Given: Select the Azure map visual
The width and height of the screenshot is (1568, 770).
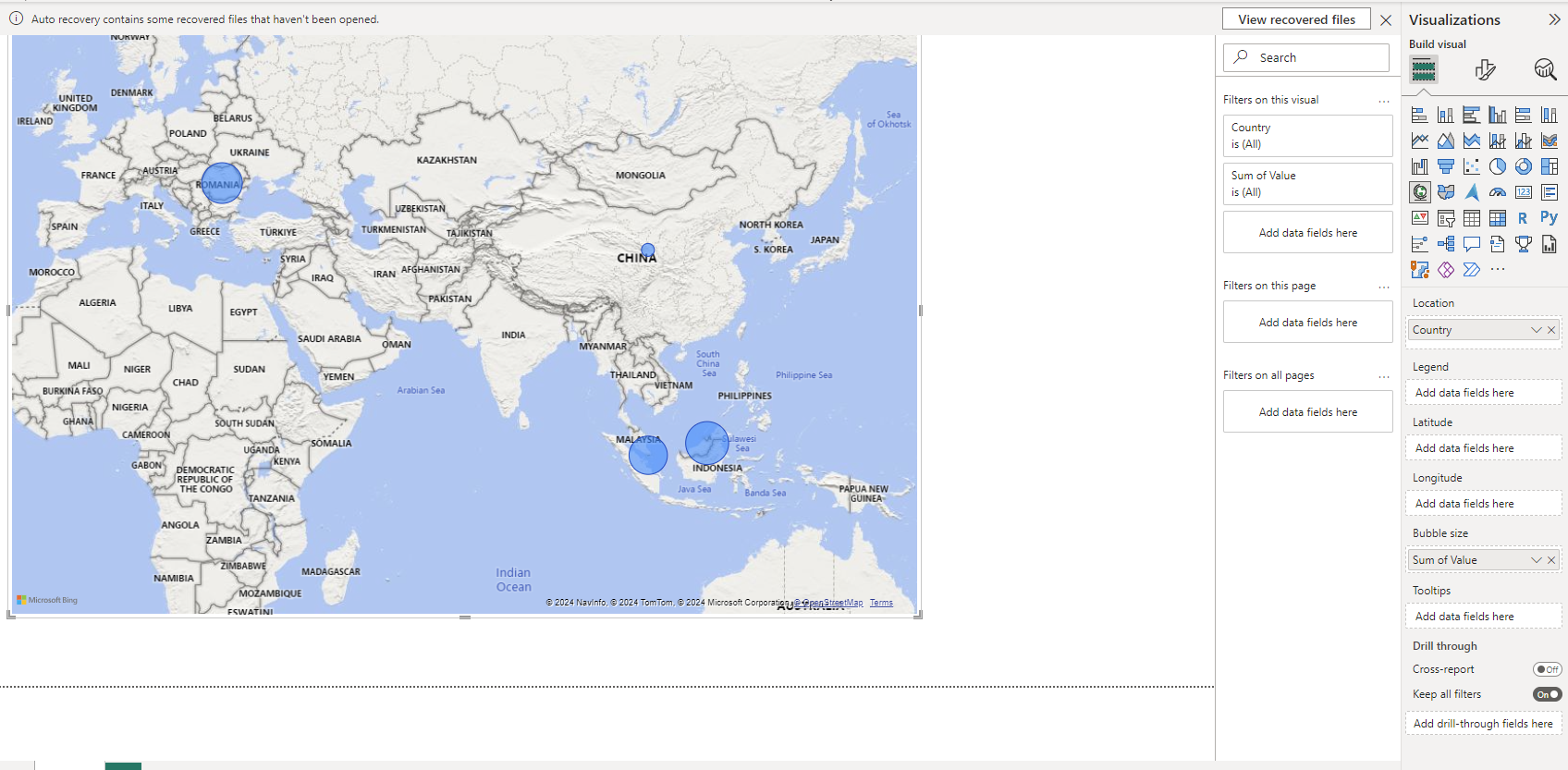Looking at the screenshot, I should [x=1472, y=192].
